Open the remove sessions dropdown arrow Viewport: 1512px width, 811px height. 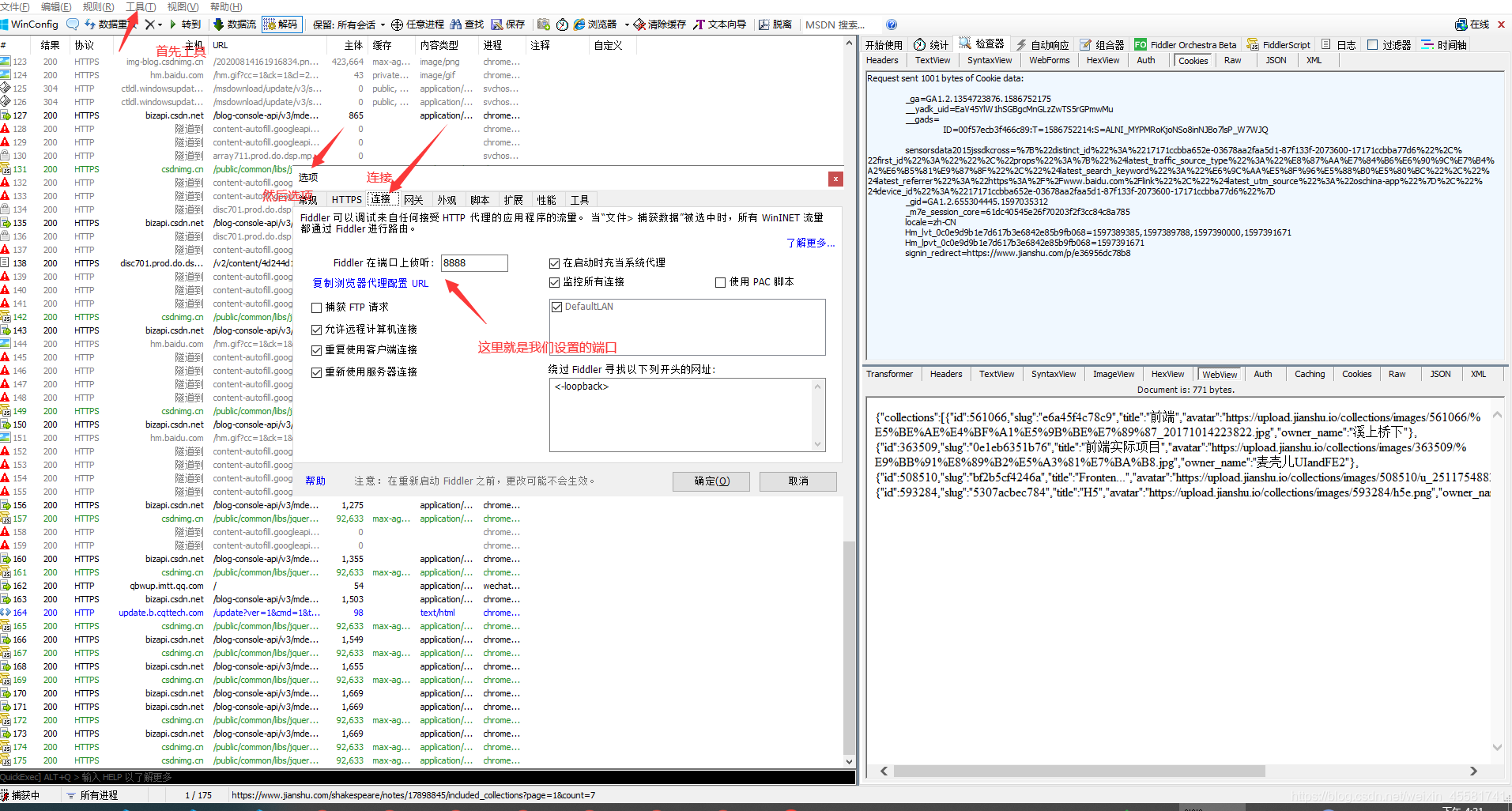click(160, 25)
